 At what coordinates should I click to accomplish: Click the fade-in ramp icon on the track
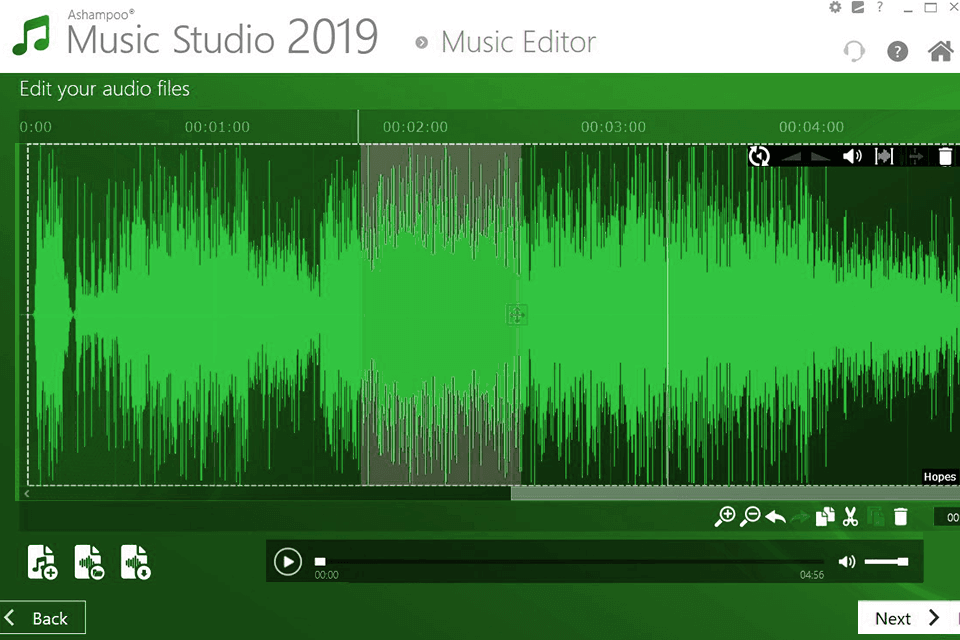tap(792, 157)
